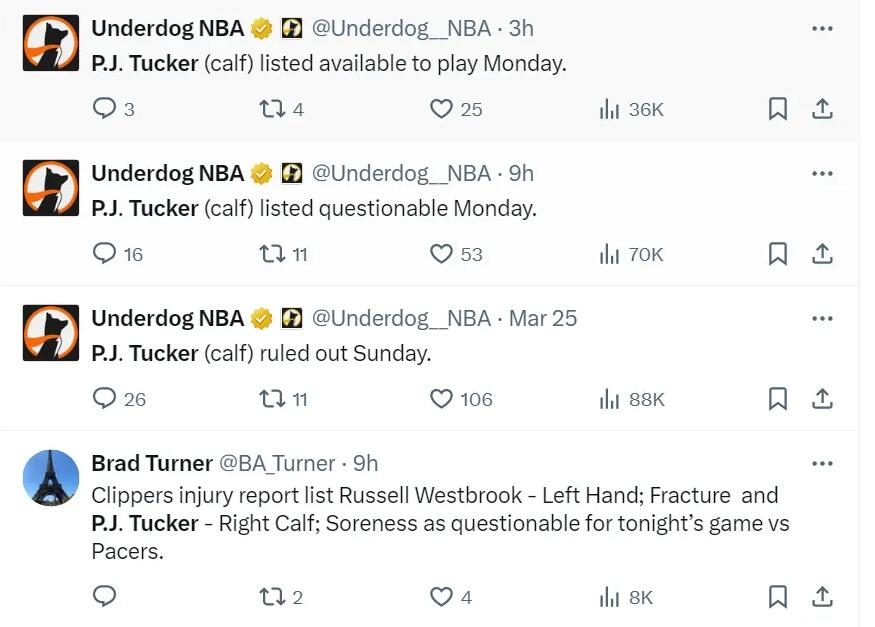Viewport: 875px width, 627px height.
Task: Open Brad Turner's Eiffel Tower profile picture
Action: coord(51,478)
